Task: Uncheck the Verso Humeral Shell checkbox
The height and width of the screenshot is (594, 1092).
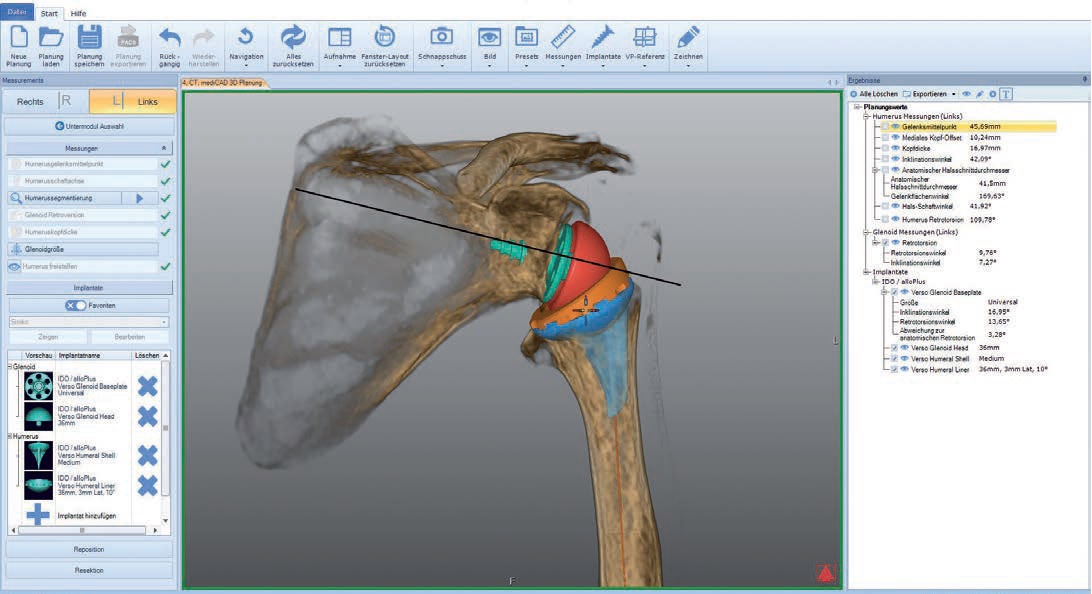Action: tap(894, 358)
